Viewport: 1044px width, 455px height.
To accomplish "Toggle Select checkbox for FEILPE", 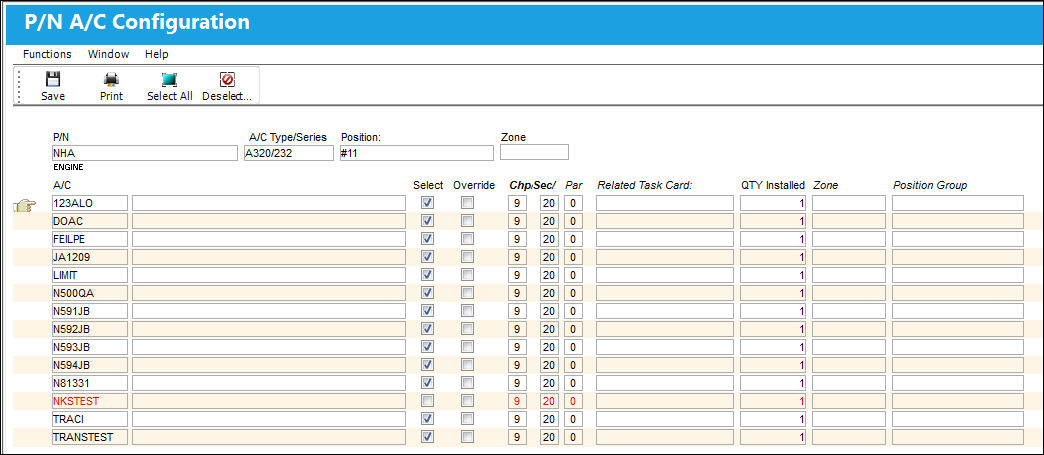I will [x=428, y=238].
